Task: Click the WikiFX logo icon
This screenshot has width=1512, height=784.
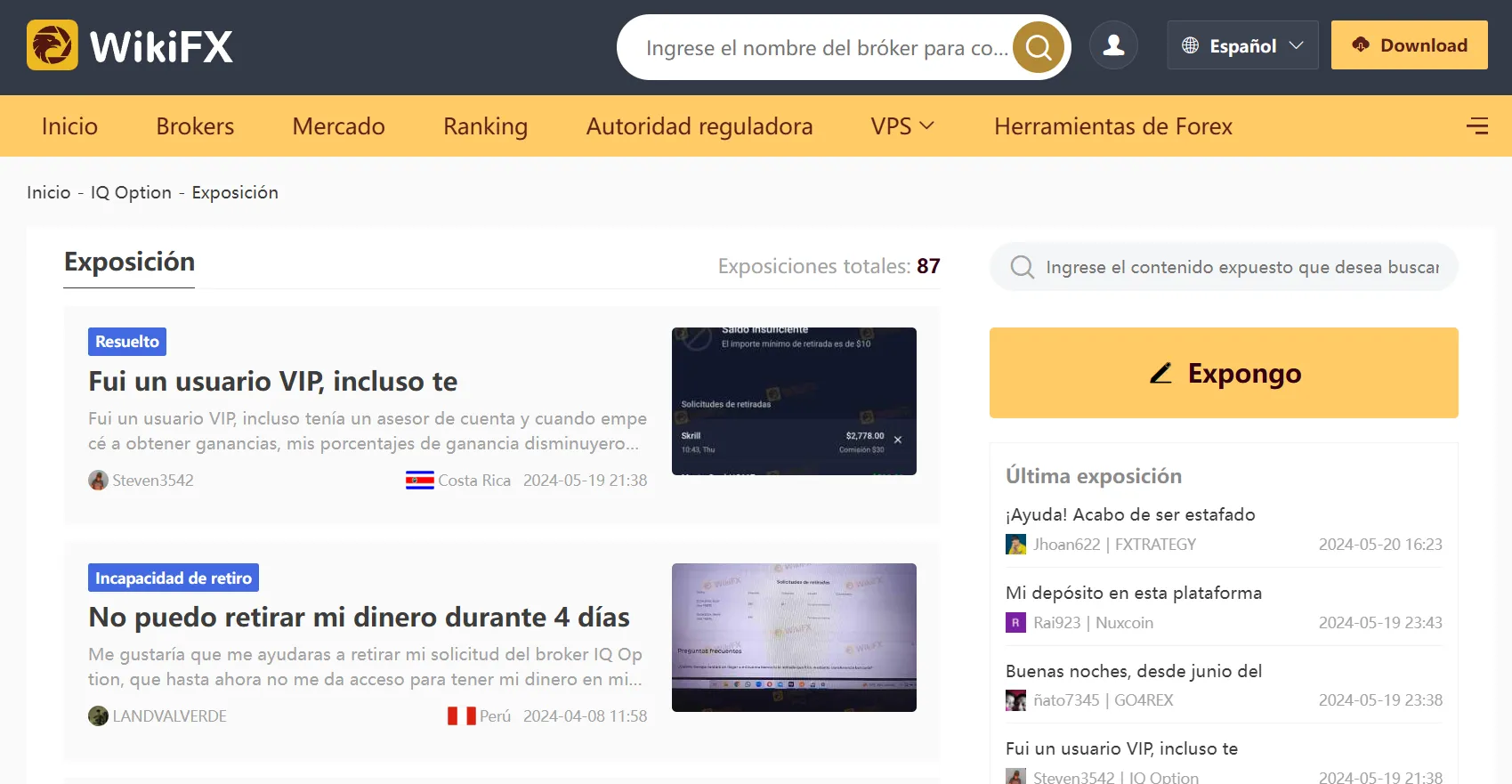Action: (x=53, y=45)
